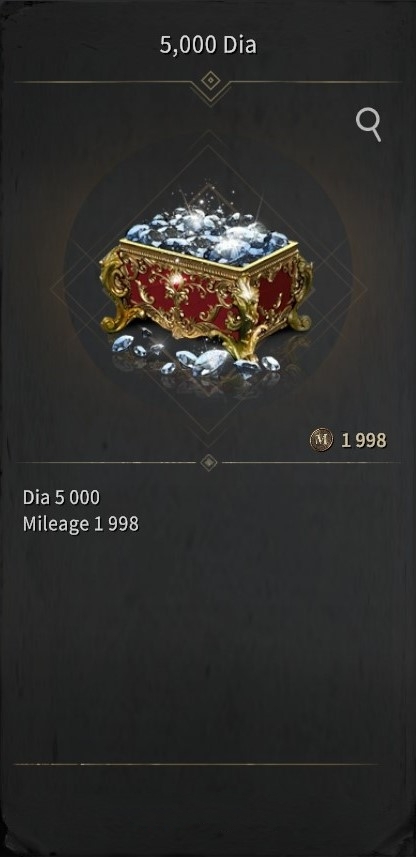Click the red panel on the chest's right side

(276, 290)
